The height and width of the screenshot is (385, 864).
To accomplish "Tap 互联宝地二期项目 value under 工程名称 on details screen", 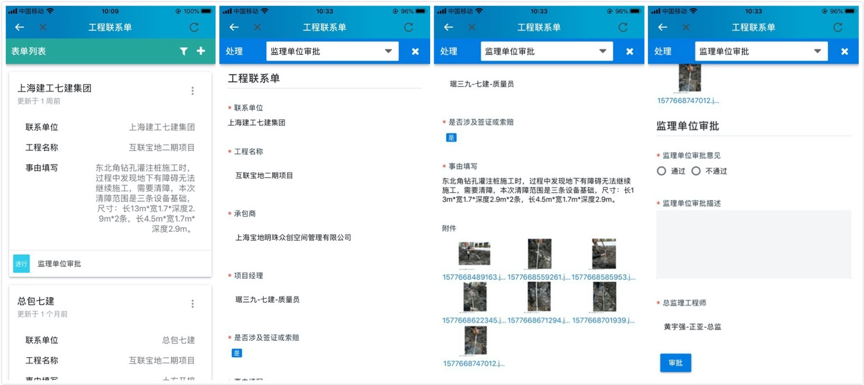I will 264,176.
